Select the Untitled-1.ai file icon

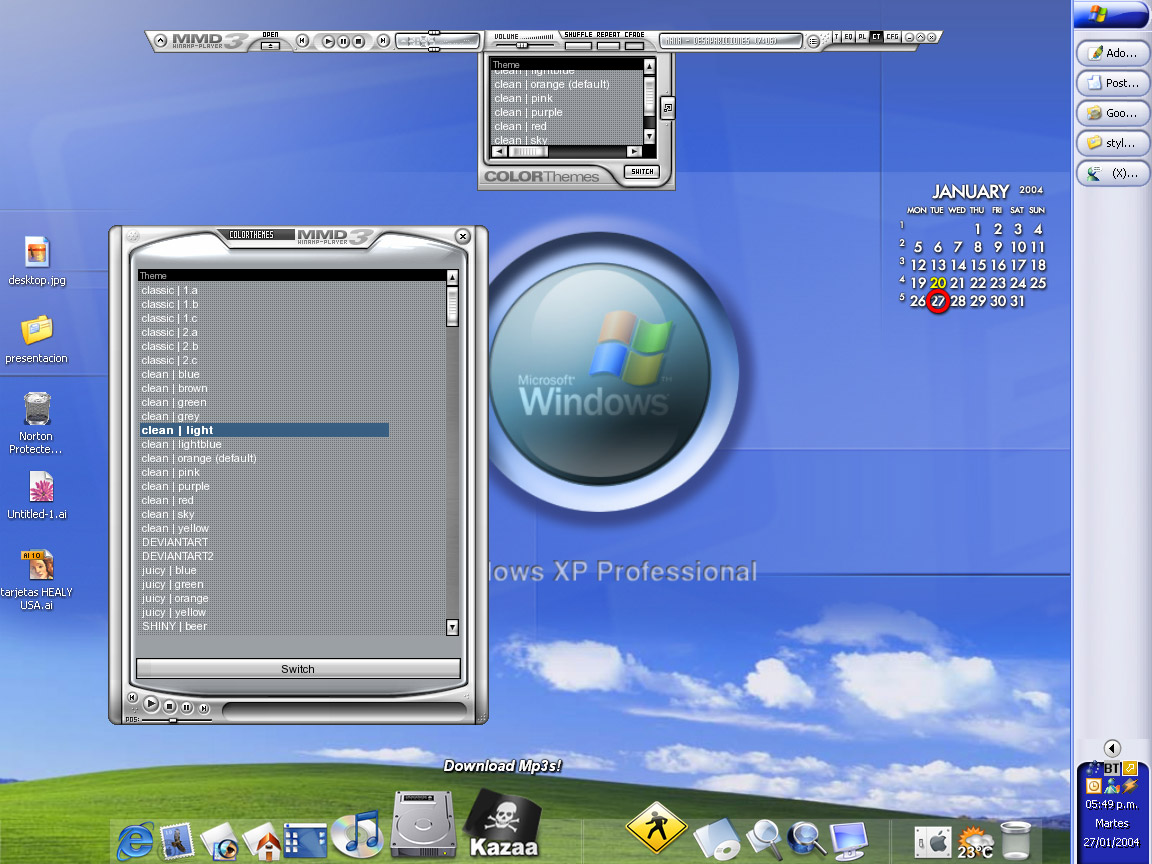37,494
